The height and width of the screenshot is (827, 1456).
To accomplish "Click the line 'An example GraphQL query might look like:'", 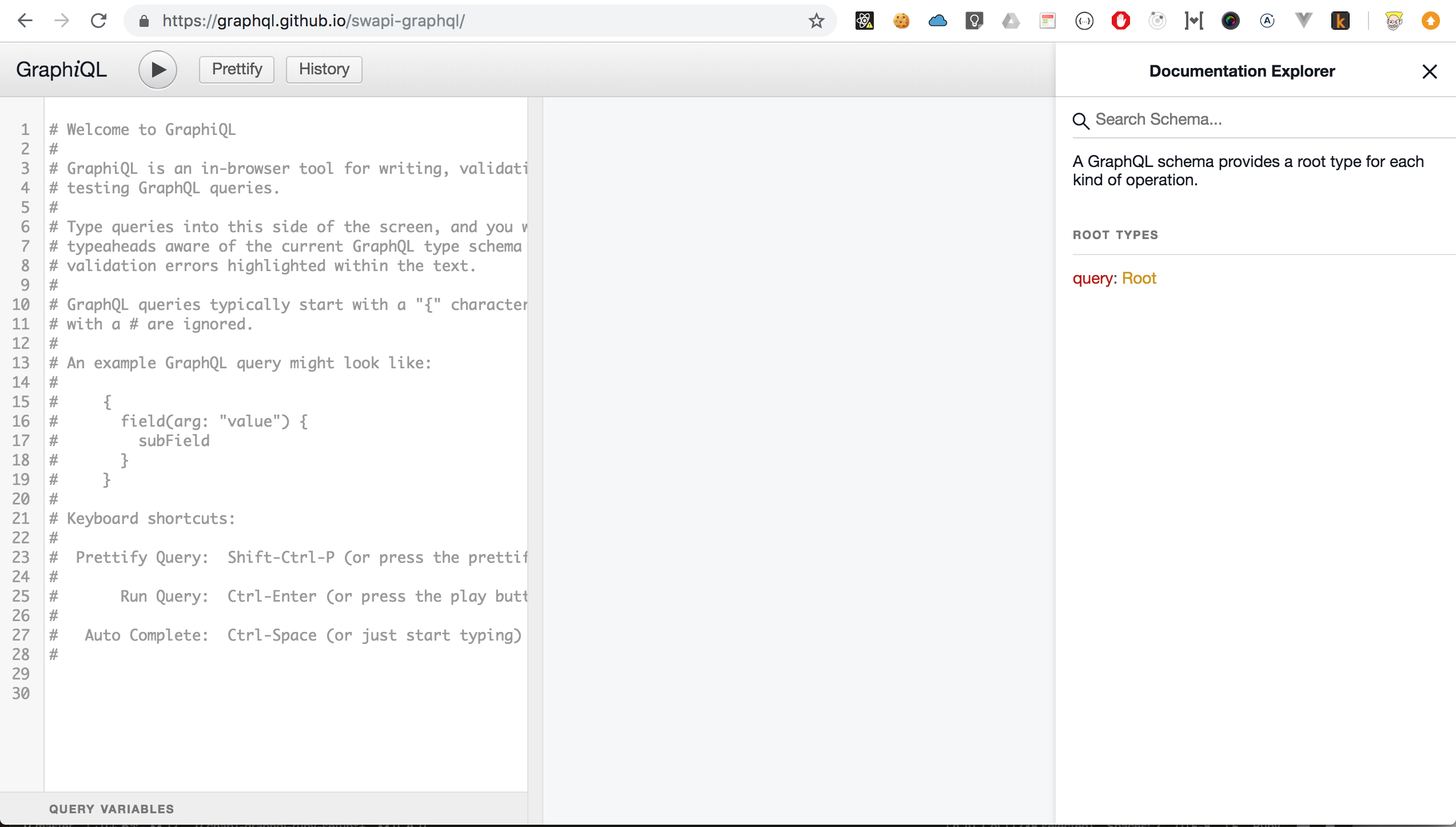I will click(x=240, y=363).
